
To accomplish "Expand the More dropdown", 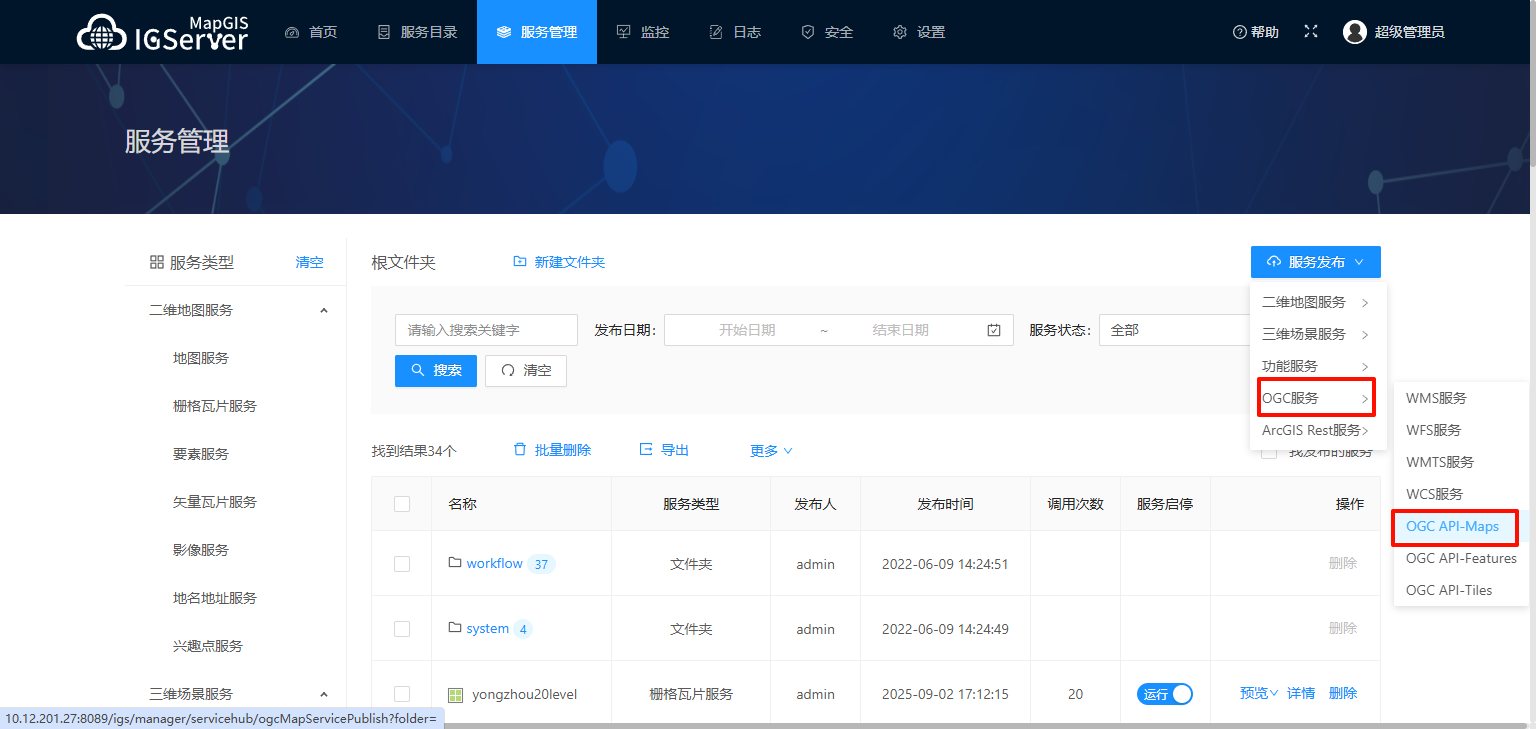I will (x=771, y=451).
